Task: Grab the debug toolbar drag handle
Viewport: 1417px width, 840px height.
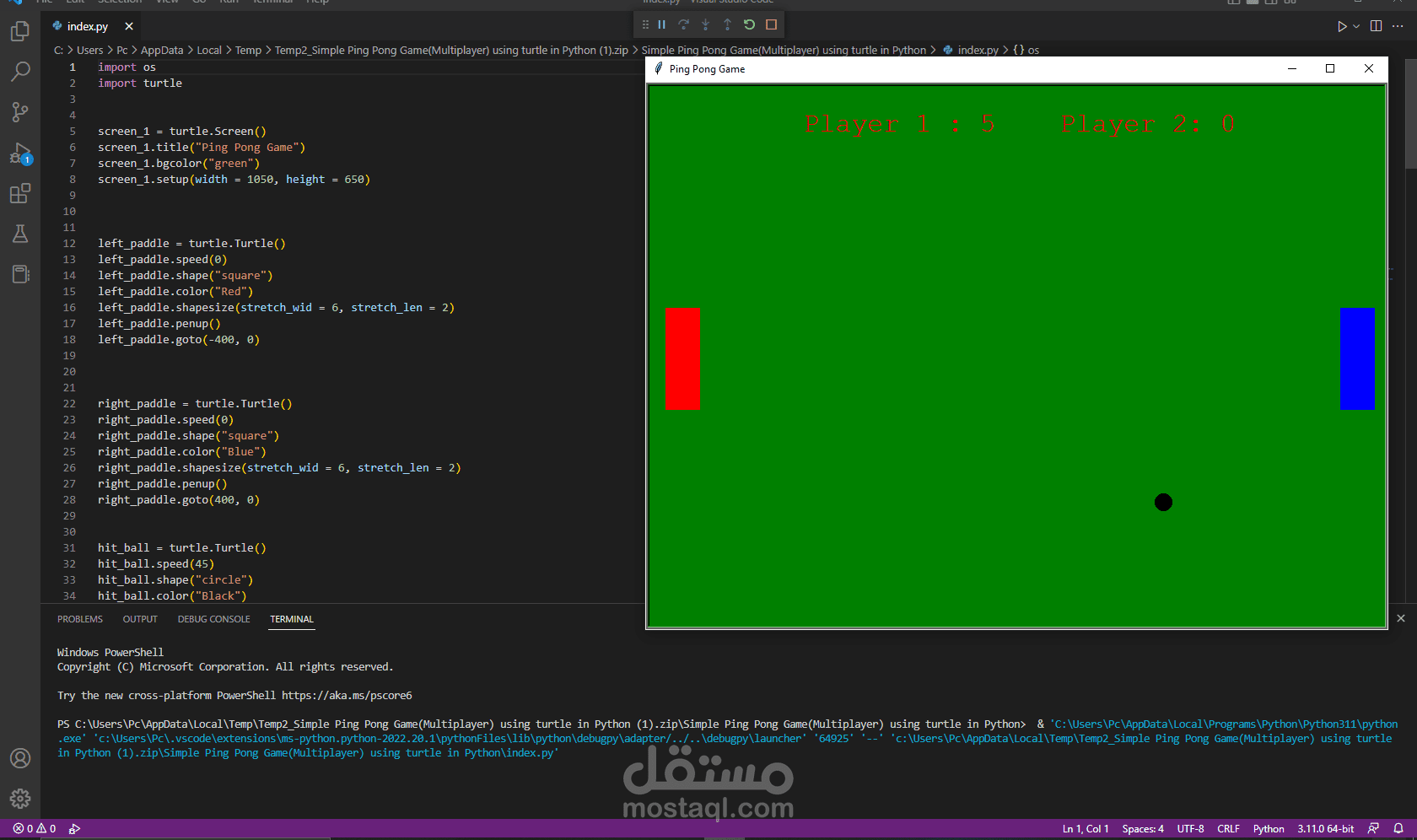Action: pyautogui.click(x=645, y=24)
